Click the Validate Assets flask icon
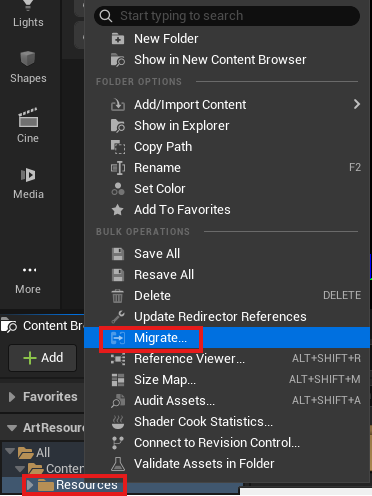Image resolution: width=372 pixels, height=496 pixels. (x=118, y=464)
